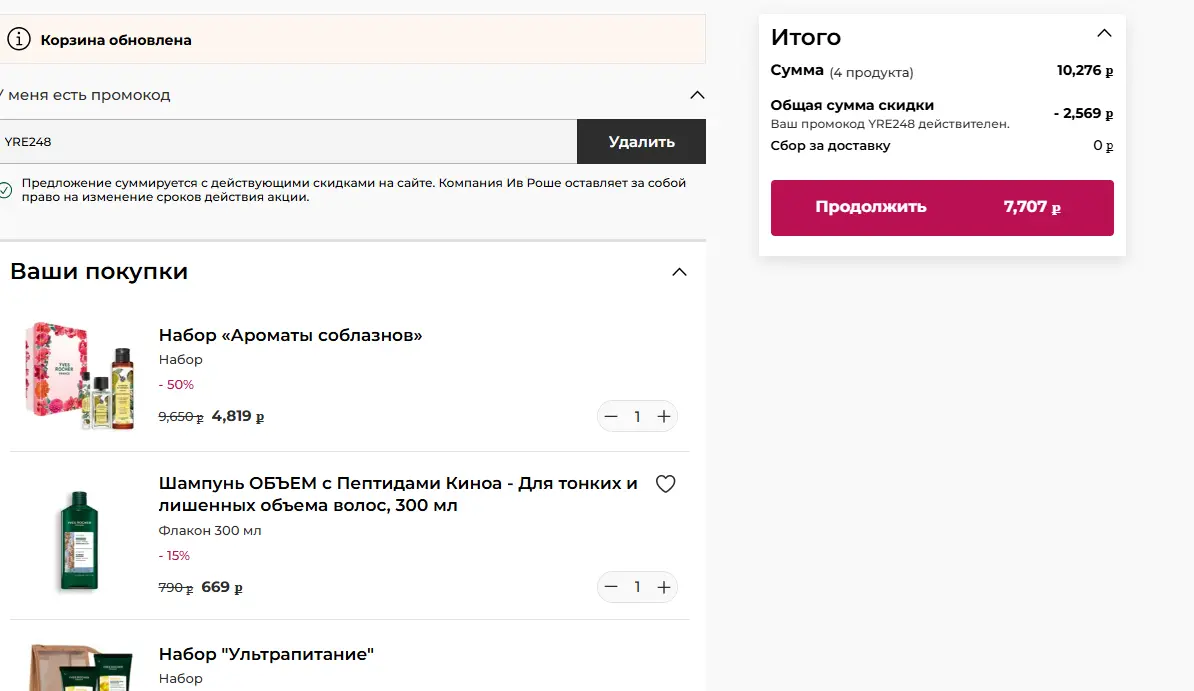The height and width of the screenshot is (691, 1194).
Task: Open the Набор "Ультрапитание" product title
Action: 266,654
